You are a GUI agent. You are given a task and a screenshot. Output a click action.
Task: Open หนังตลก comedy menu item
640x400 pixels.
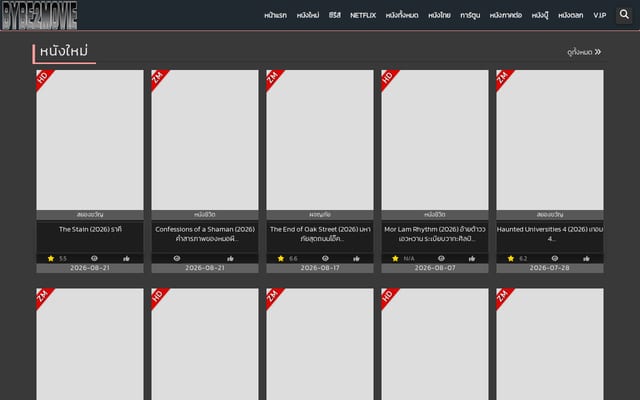pyautogui.click(x=571, y=16)
